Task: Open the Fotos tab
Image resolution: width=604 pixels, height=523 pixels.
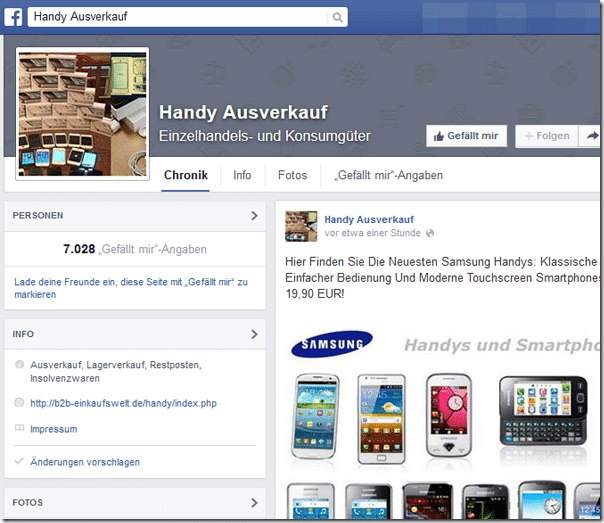Action: [292, 175]
